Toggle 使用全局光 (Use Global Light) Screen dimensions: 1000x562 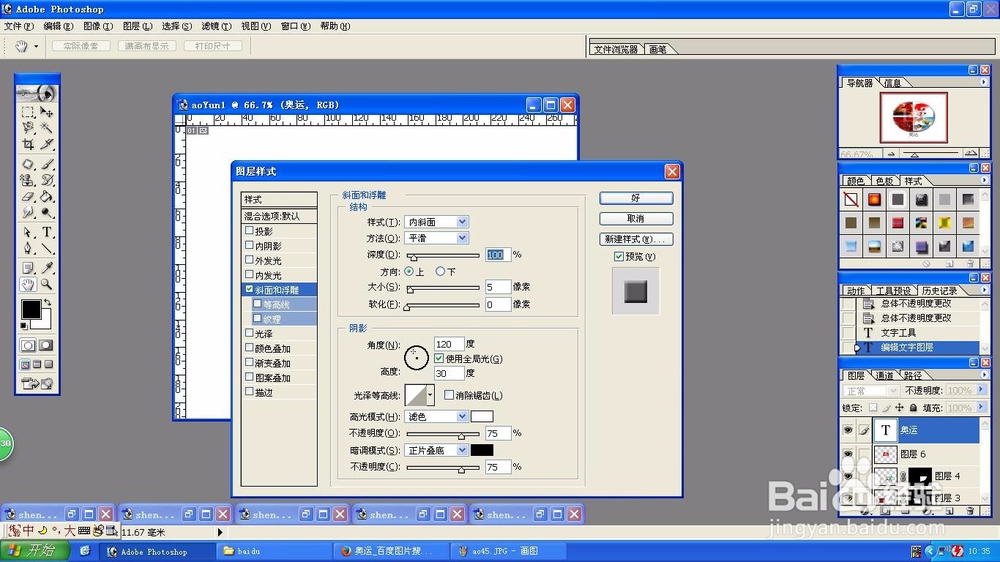[439, 359]
